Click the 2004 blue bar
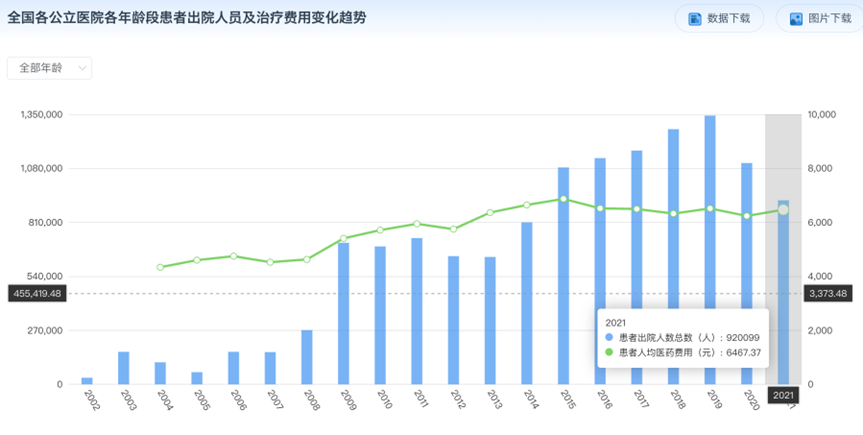The image size is (863, 435). pyautogui.click(x=160, y=373)
